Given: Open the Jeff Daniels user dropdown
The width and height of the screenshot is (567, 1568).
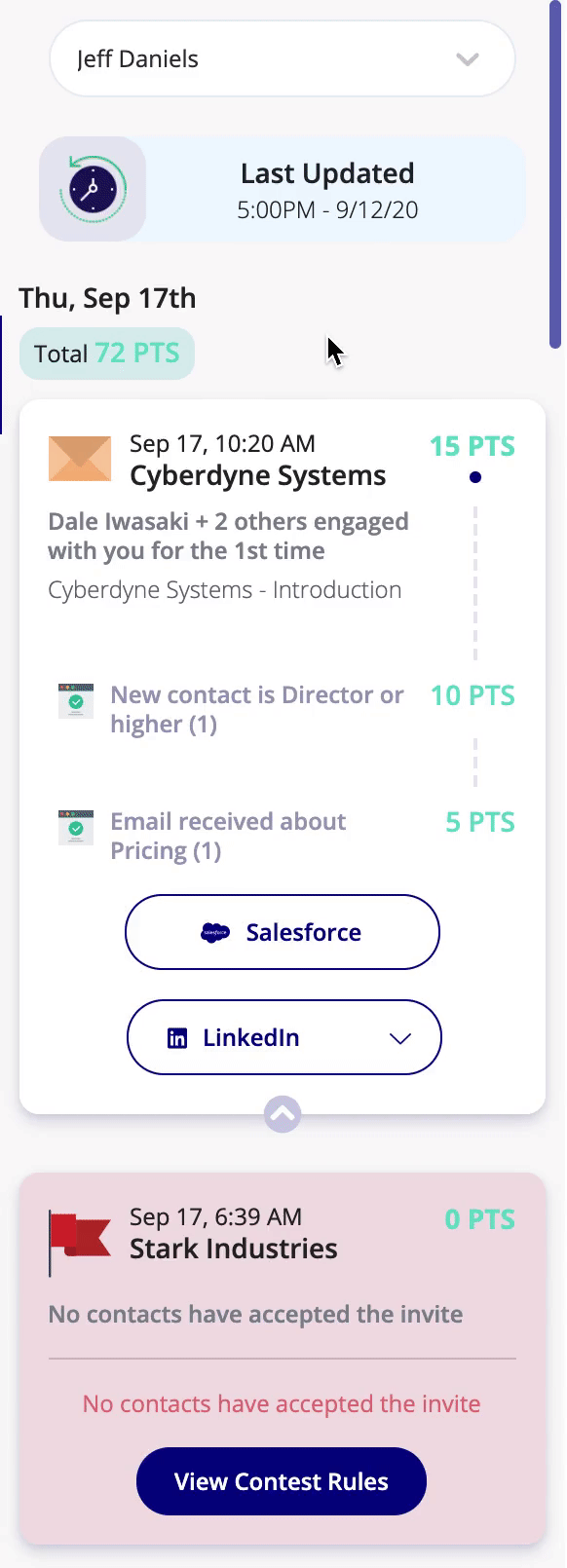Looking at the screenshot, I should 283,59.
